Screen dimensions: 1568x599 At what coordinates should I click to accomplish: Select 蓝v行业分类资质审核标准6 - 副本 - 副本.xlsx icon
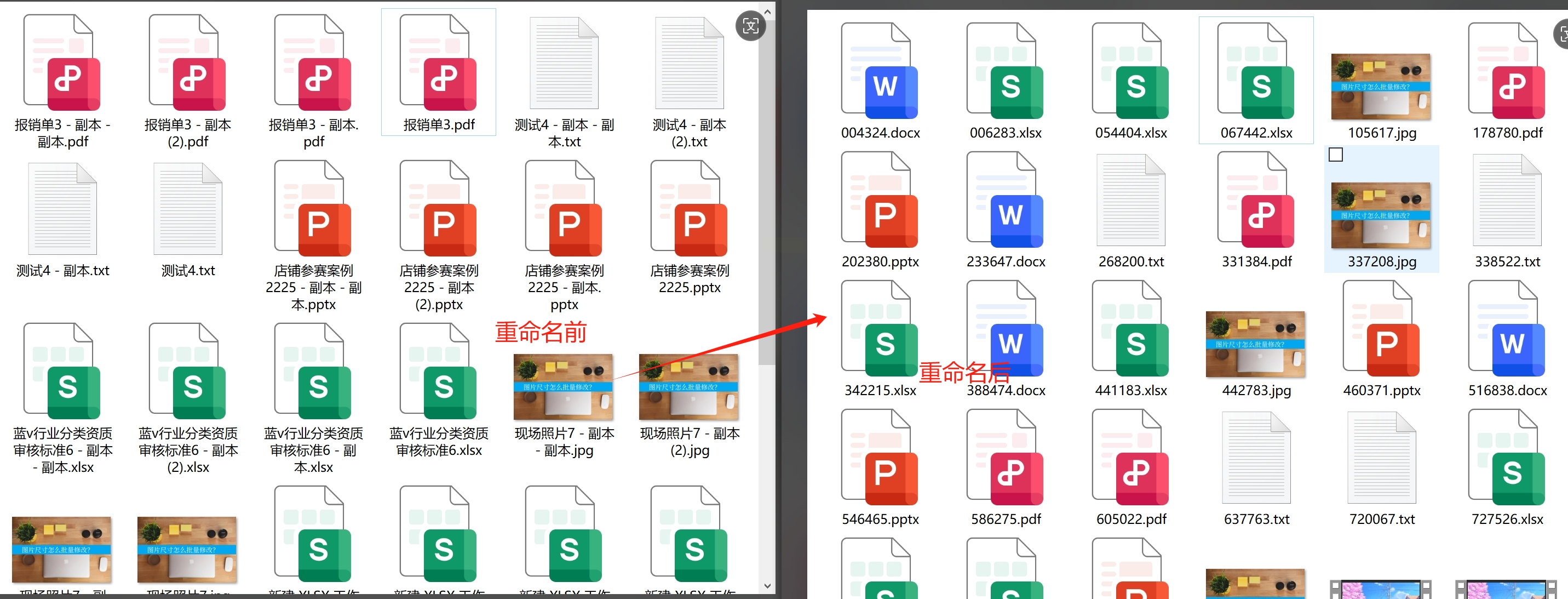pyautogui.click(x=62, y=371)
